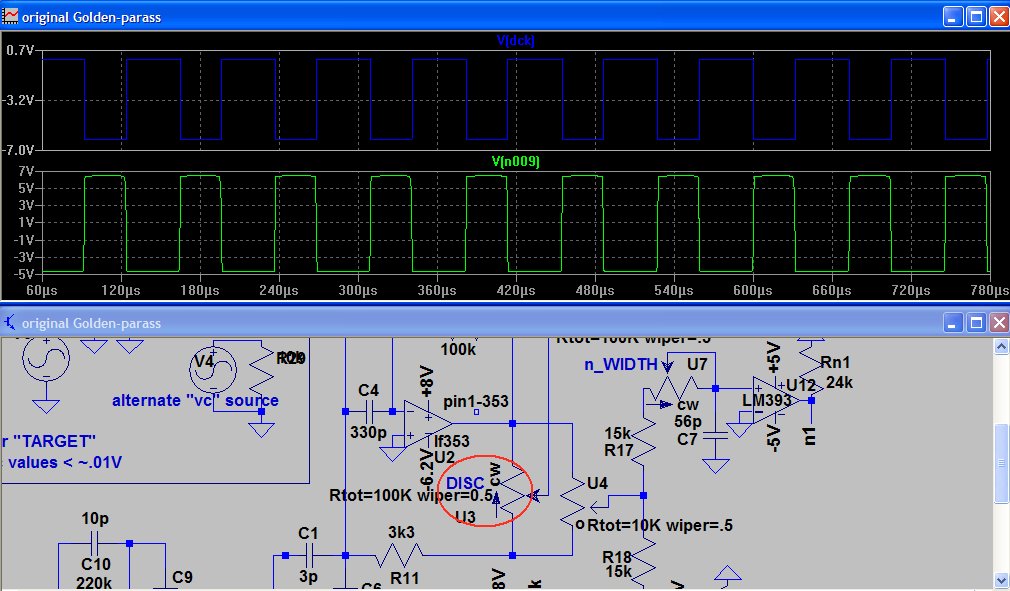Click the -5V supply label on U12
This screenshot has height=591, width=1010.
[x=774, y=438]
